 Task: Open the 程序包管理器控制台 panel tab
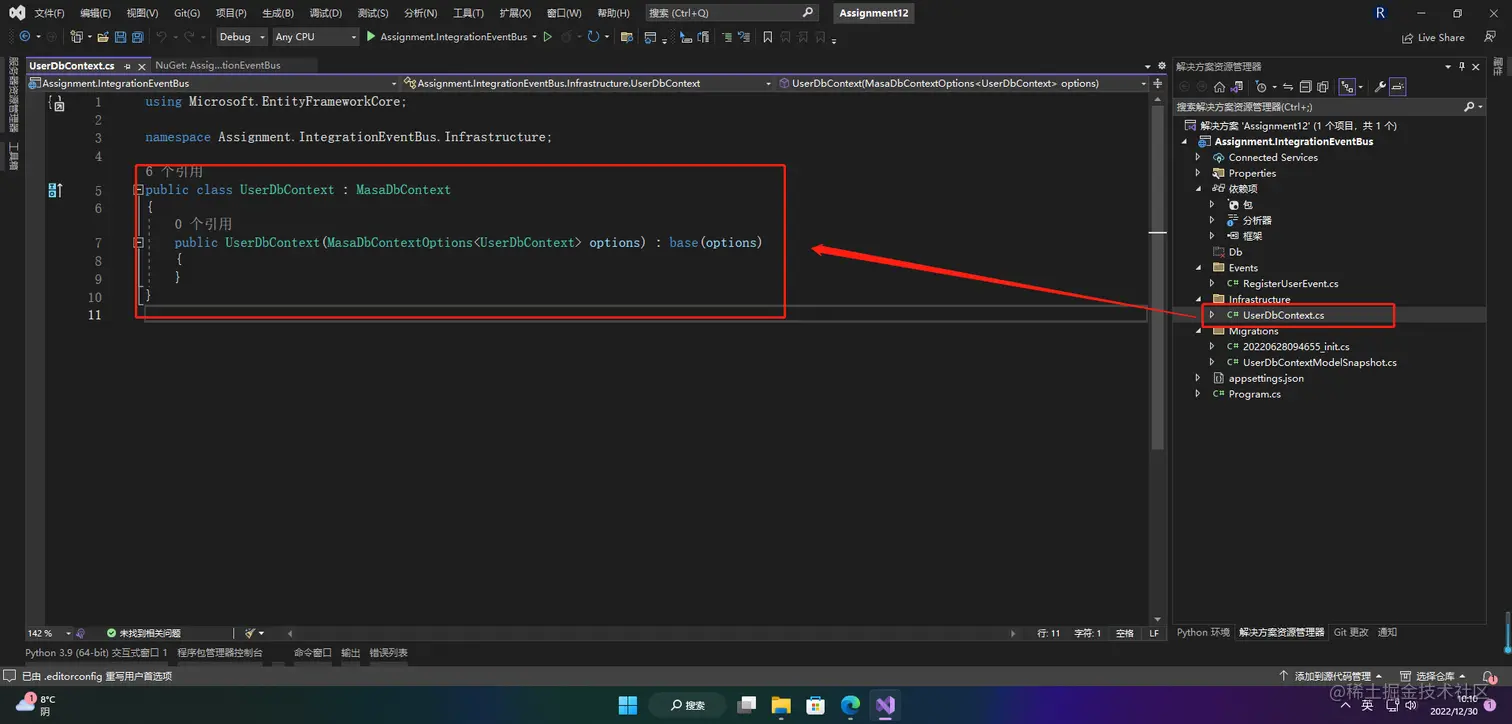(x=220, y=652)
